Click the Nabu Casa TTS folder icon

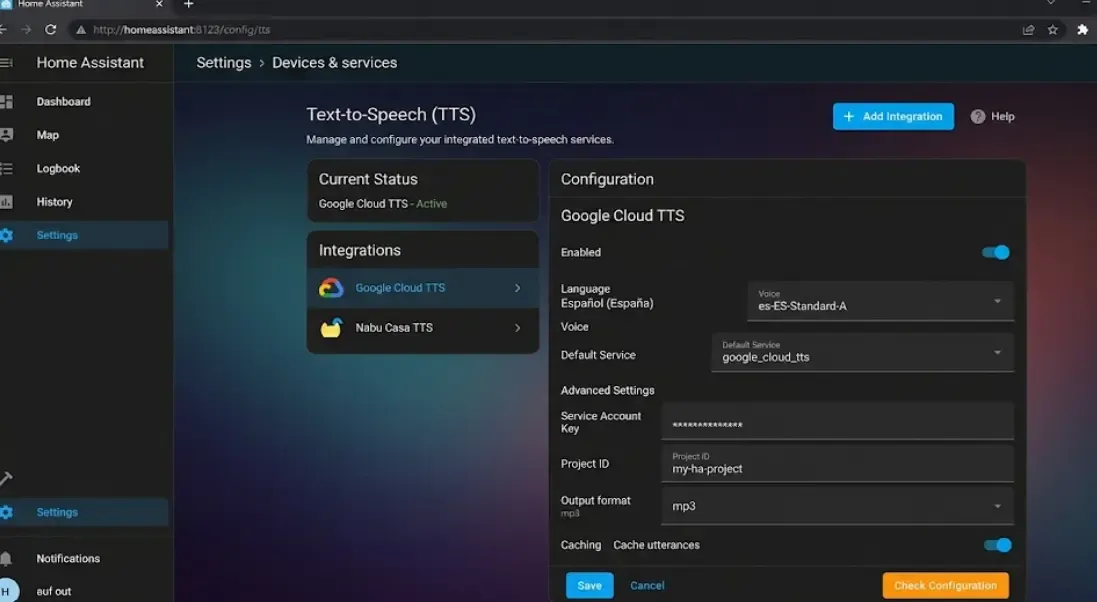[x=331, y=327]
